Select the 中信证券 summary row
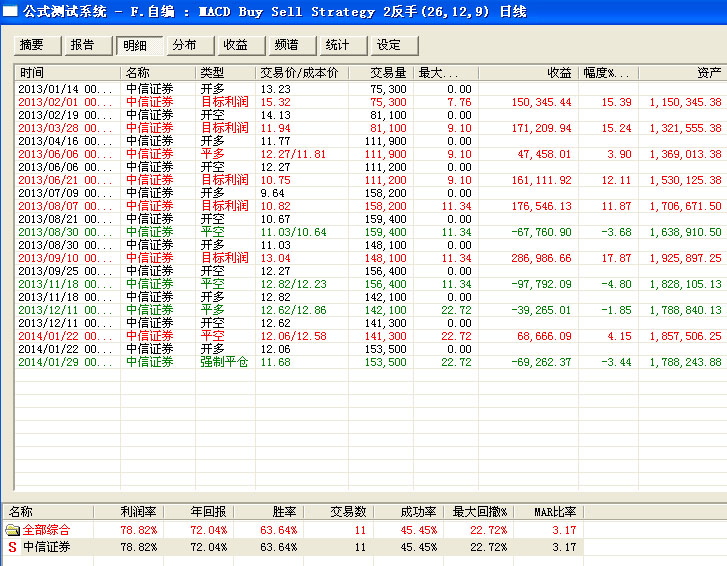The image size is (727, 566). coord(293,547)
